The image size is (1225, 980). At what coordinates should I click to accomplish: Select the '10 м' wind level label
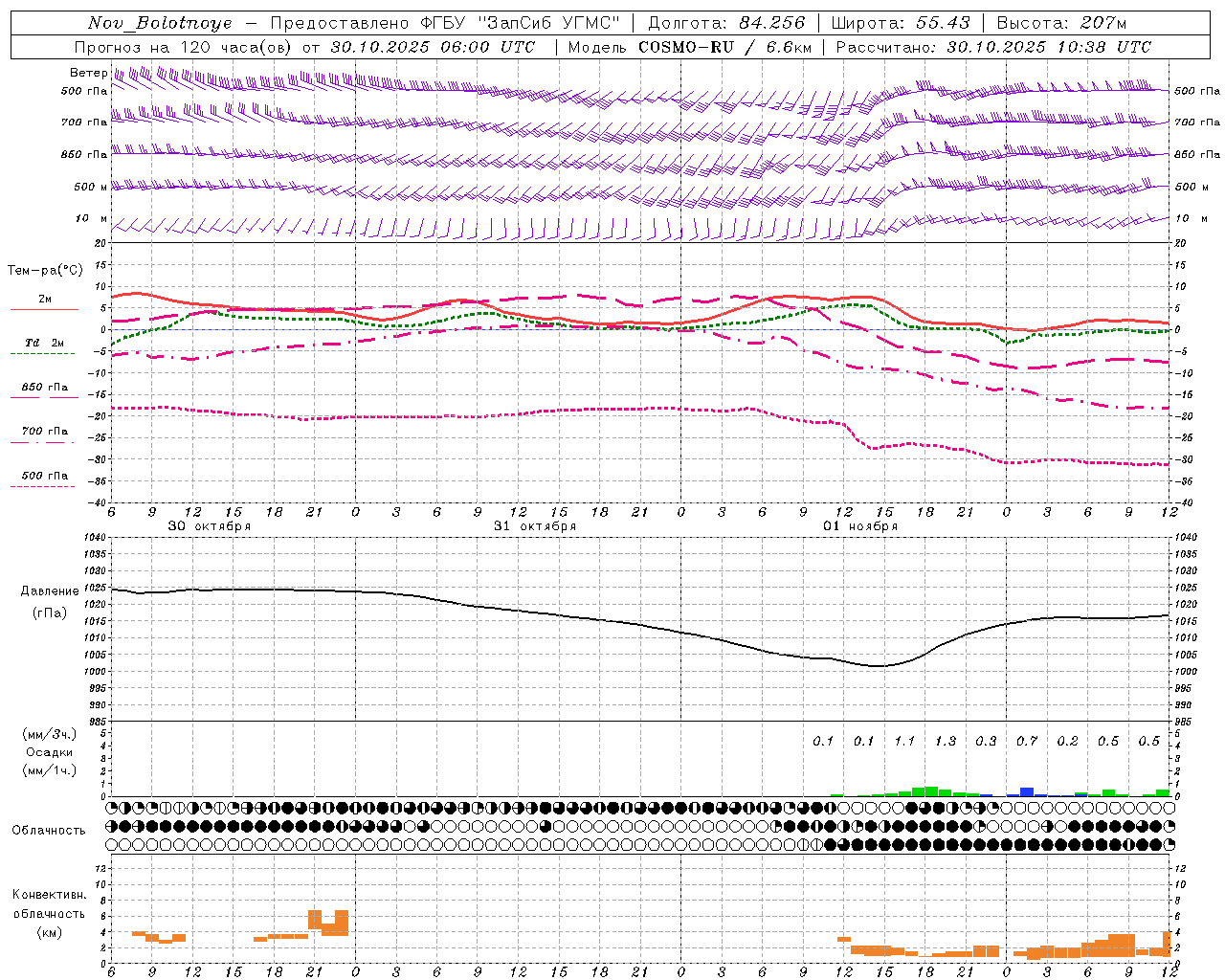(91, 219)
